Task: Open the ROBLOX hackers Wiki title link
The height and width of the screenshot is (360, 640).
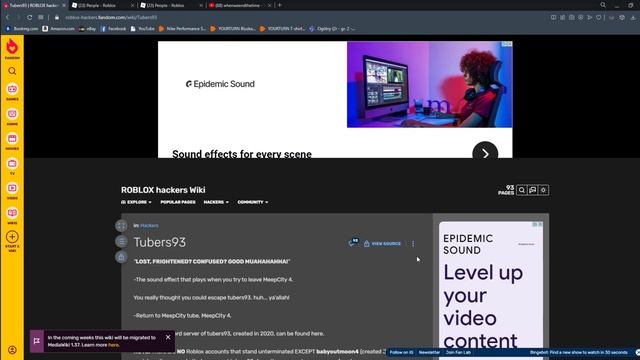Action: click(x=163, y=190)
